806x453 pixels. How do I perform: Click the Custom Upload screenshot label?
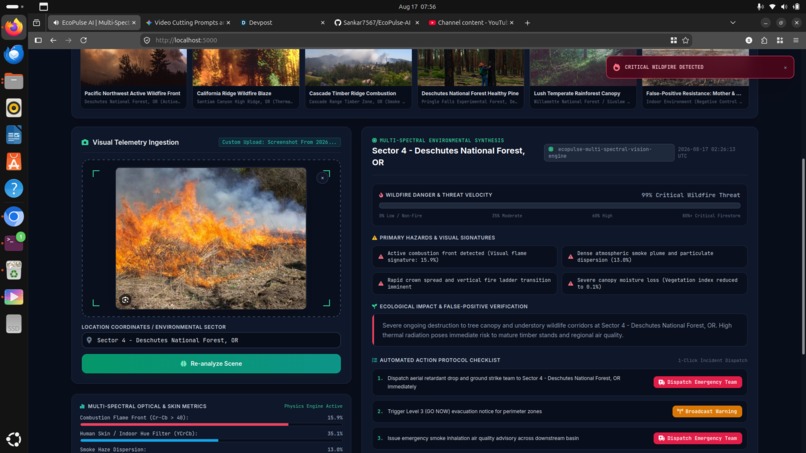click(280, 142)
